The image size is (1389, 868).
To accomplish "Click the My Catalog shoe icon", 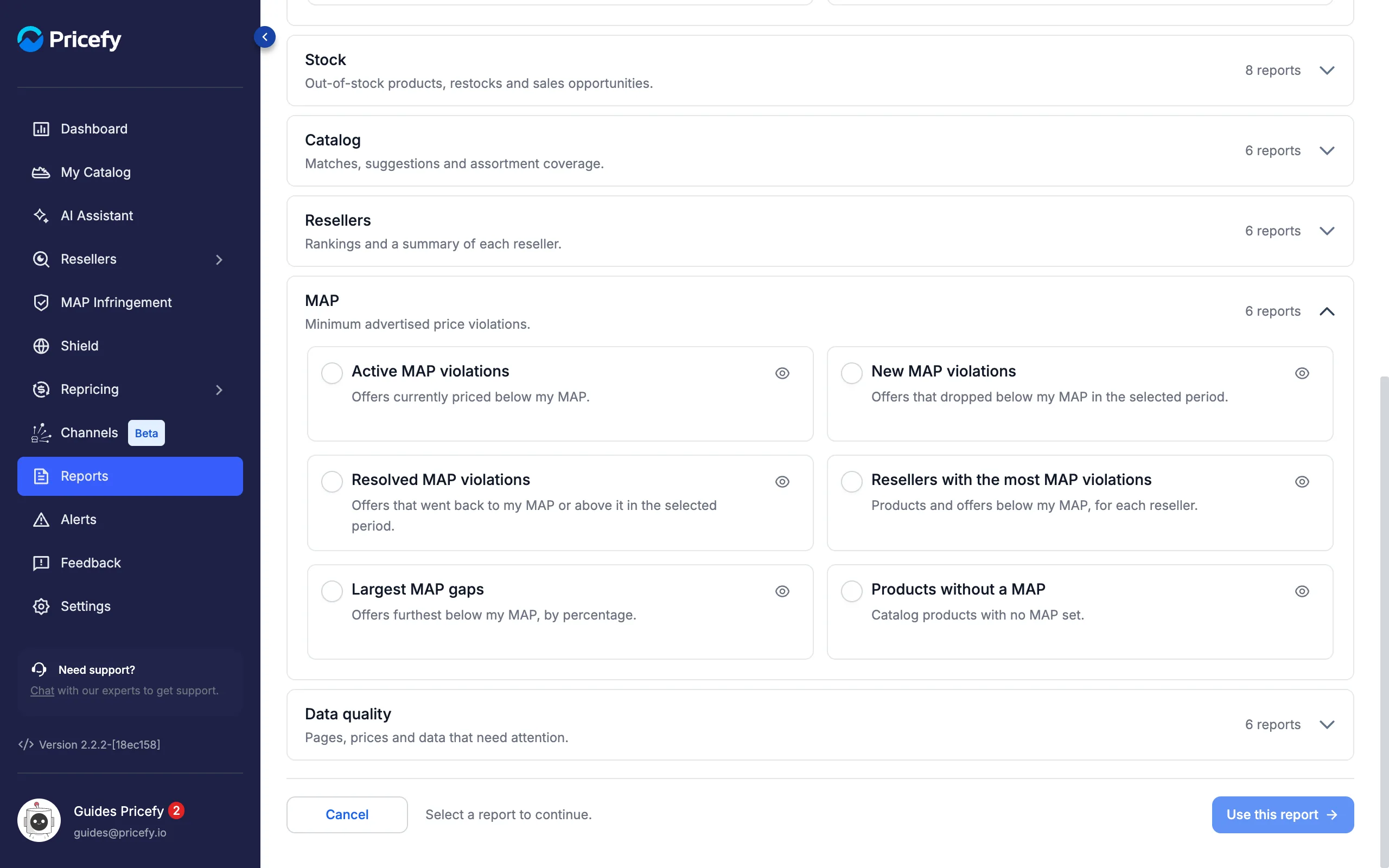I will (41, 172).
